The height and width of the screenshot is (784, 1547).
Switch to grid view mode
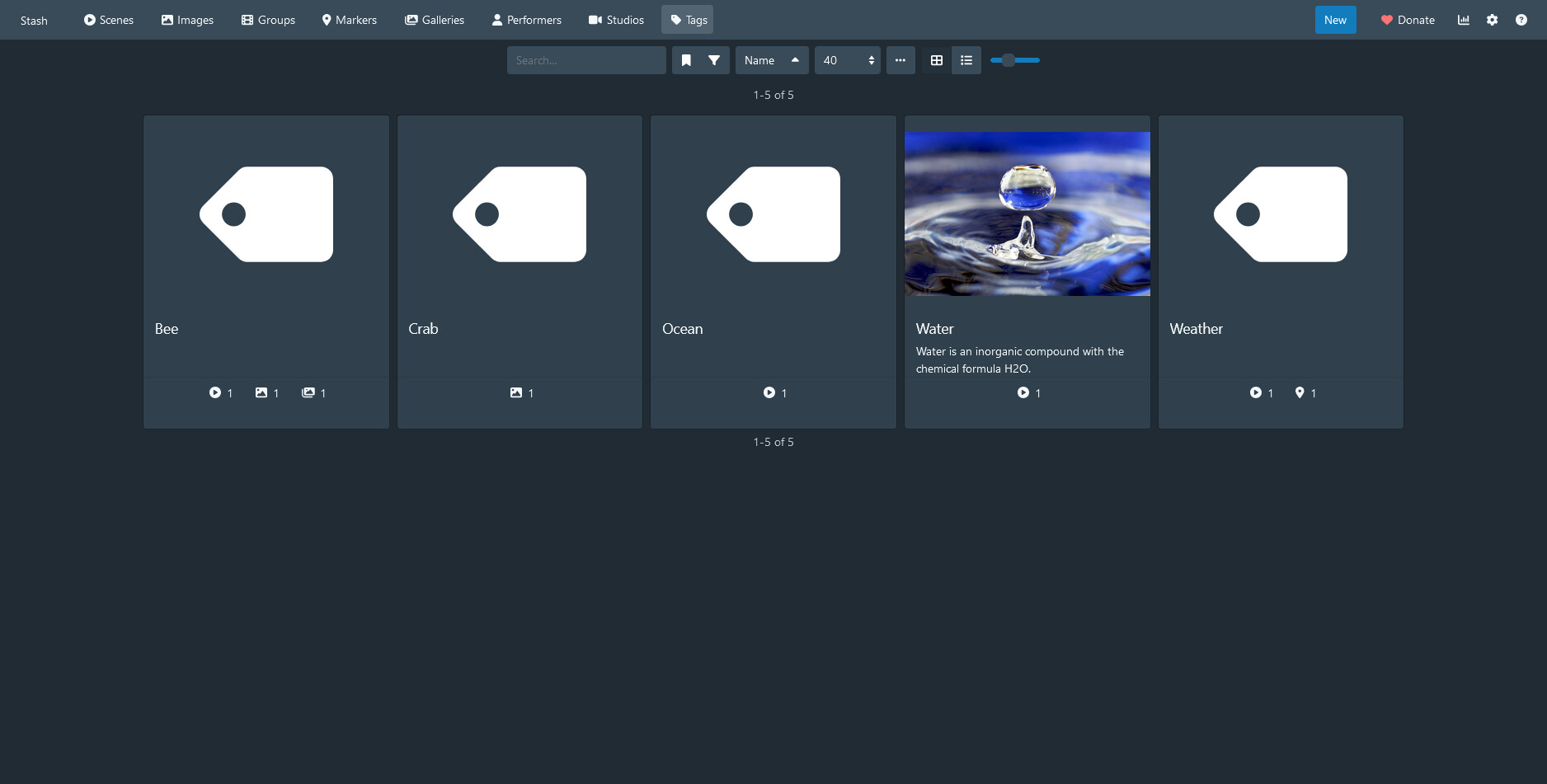(x=937, y=60)
